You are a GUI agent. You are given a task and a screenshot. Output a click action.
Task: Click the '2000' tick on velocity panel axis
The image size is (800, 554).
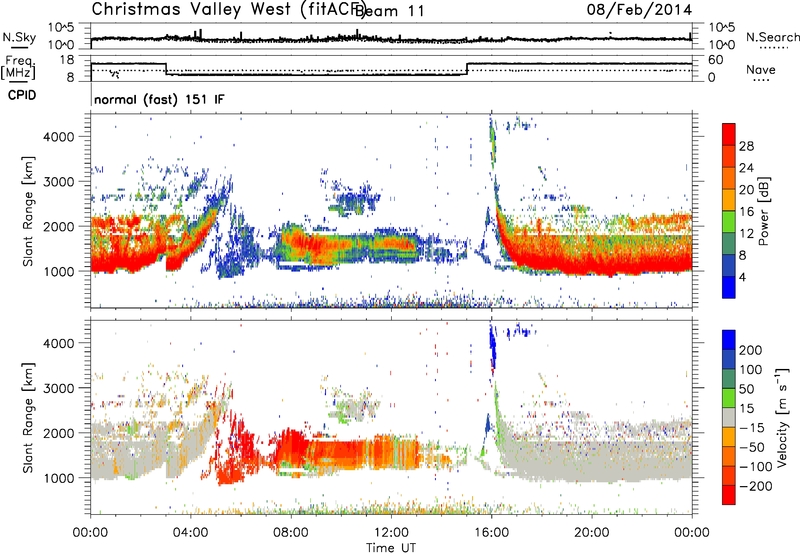pos(59,433)
